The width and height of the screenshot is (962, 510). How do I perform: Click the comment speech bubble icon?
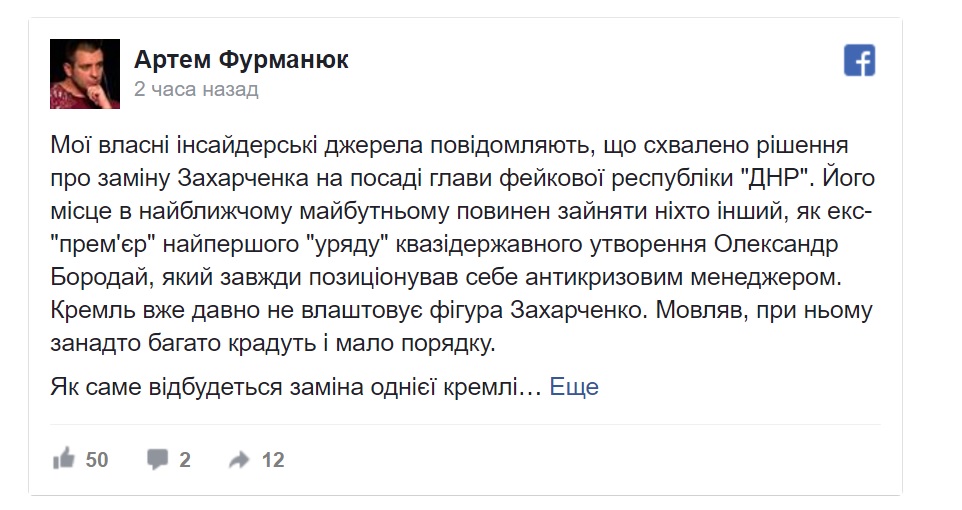(x=157, y=459)
